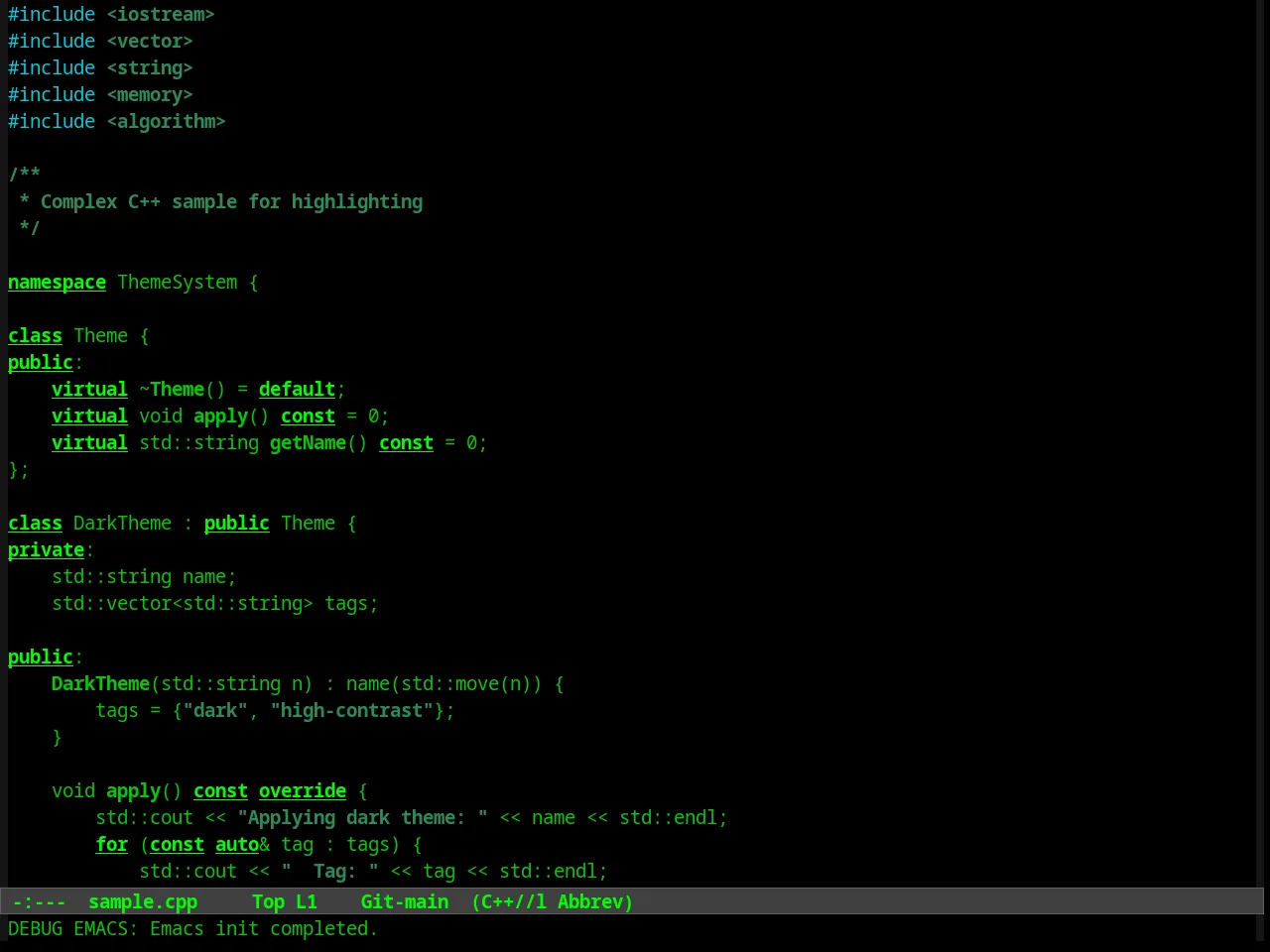The width and height of the screenshot is (1270, 952).
Task: Click the comment 'Complex C++ sample for highlighting'
Action: point(231,201)
